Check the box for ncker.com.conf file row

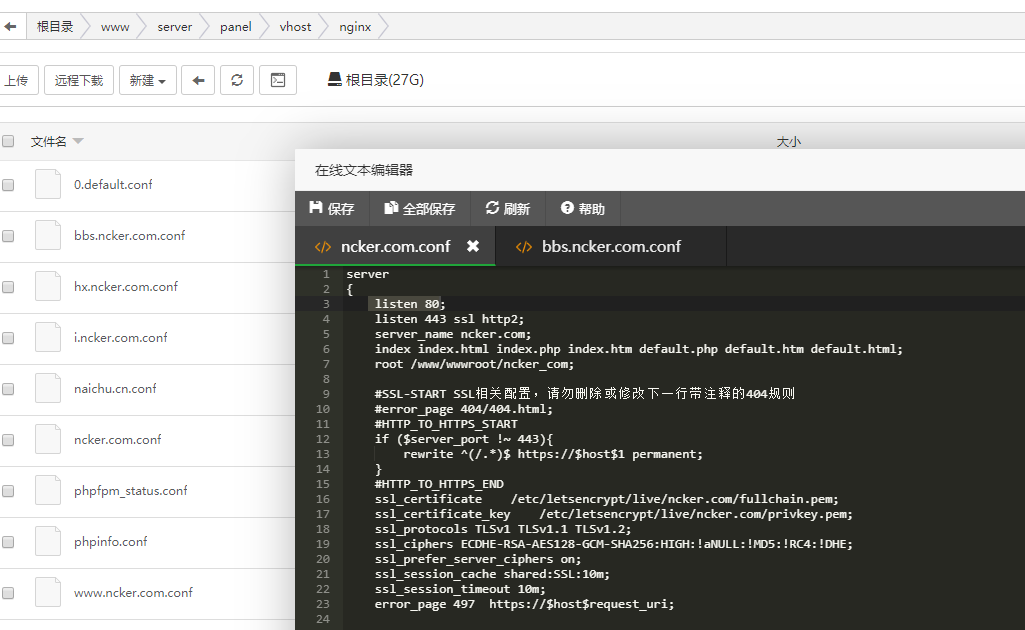(8, 440)
